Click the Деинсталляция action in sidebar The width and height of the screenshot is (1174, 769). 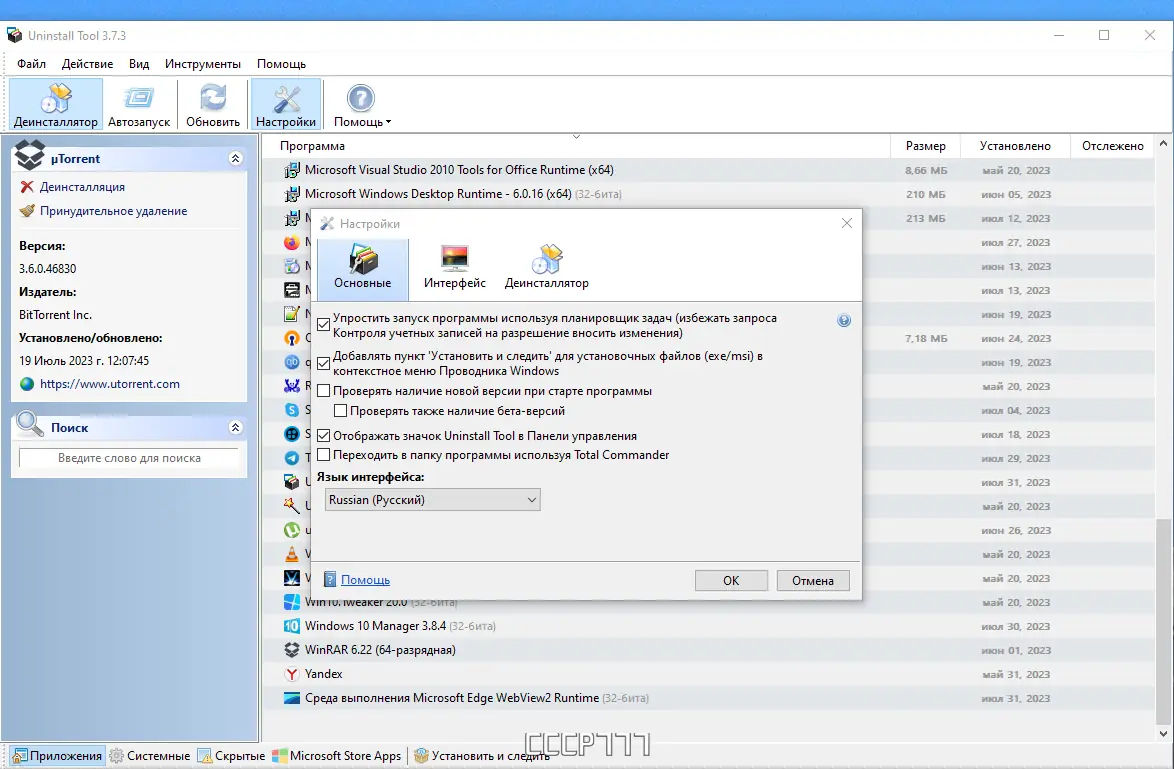click(x=82, y=187)
